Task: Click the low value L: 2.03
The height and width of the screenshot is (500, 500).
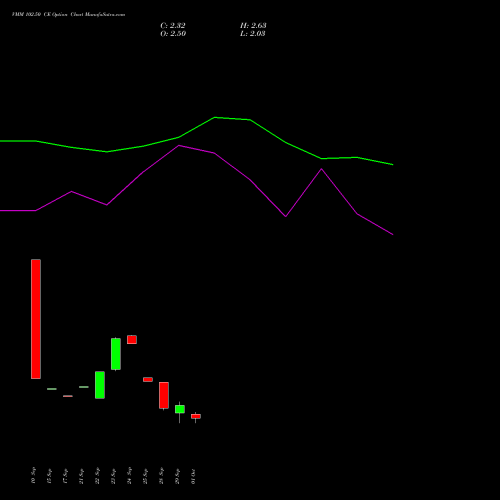Action: click(253, 33)
